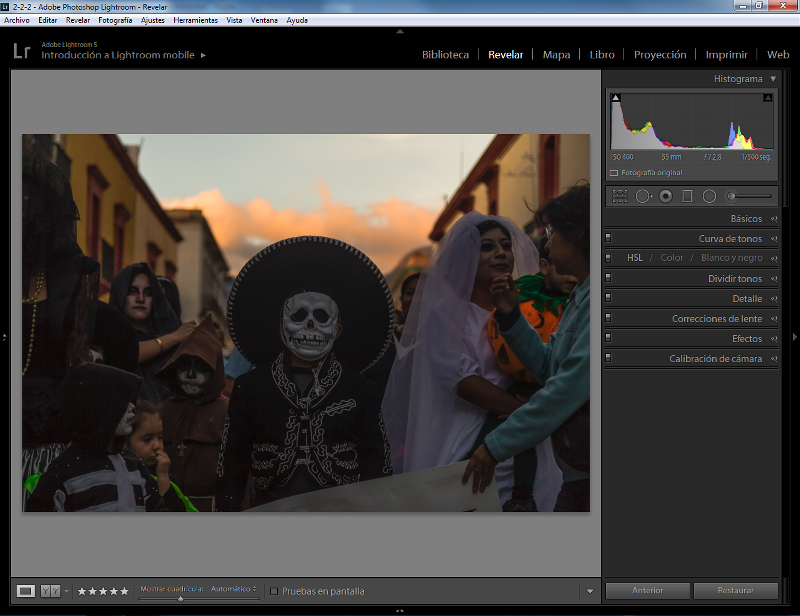Open the Imprimir module
800x616 pixels.
tap(726, 55)
